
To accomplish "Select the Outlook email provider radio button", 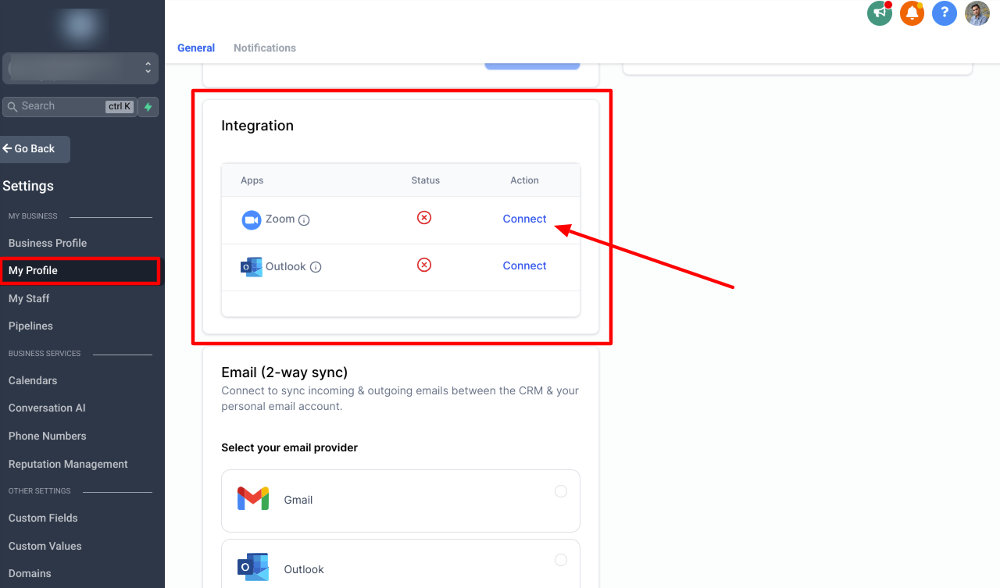I will 560,560.
